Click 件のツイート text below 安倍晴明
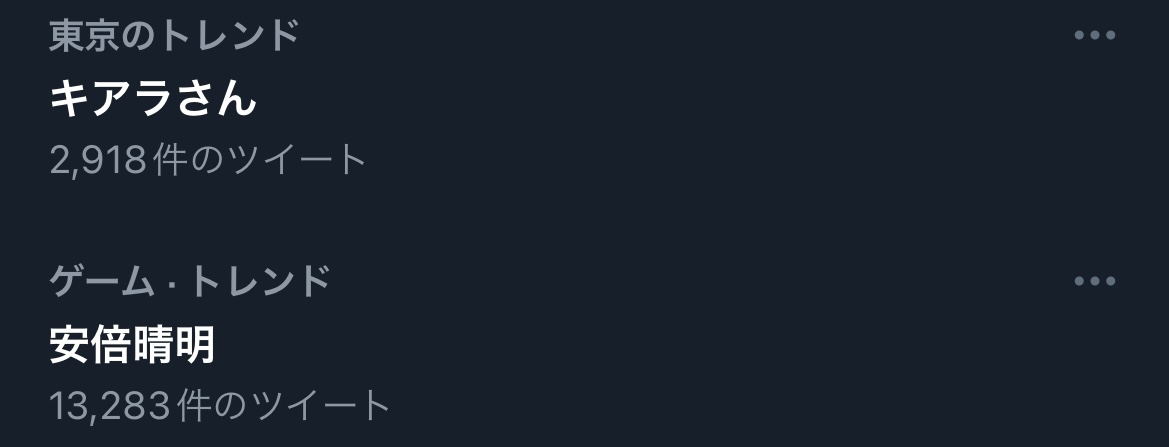 point(283,405)
